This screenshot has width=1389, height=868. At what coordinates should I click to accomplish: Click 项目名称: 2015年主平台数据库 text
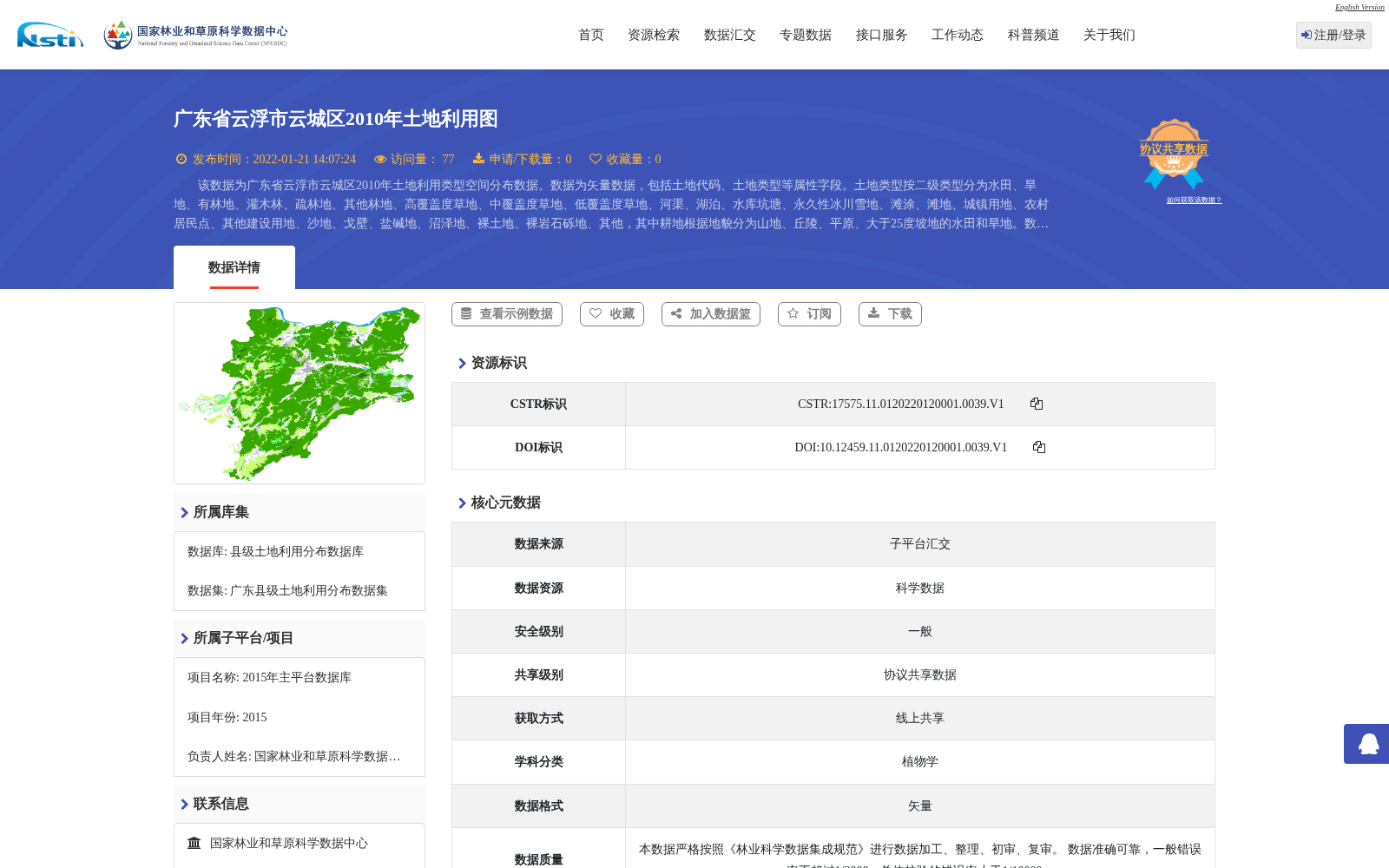tap(269, 677)
